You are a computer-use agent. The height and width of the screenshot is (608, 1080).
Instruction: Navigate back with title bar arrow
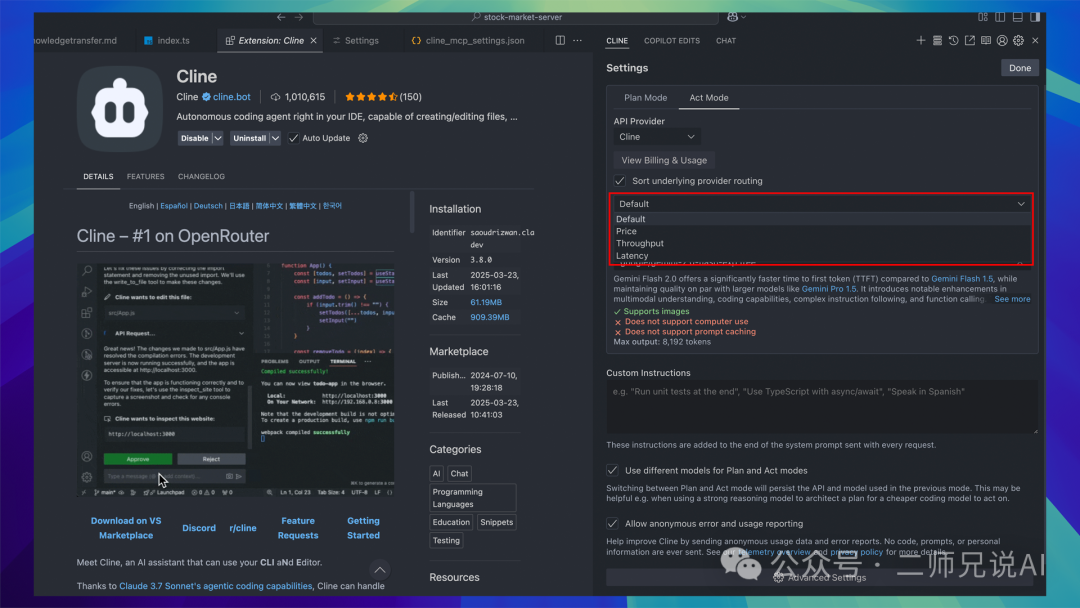click(x=281, y=17)
